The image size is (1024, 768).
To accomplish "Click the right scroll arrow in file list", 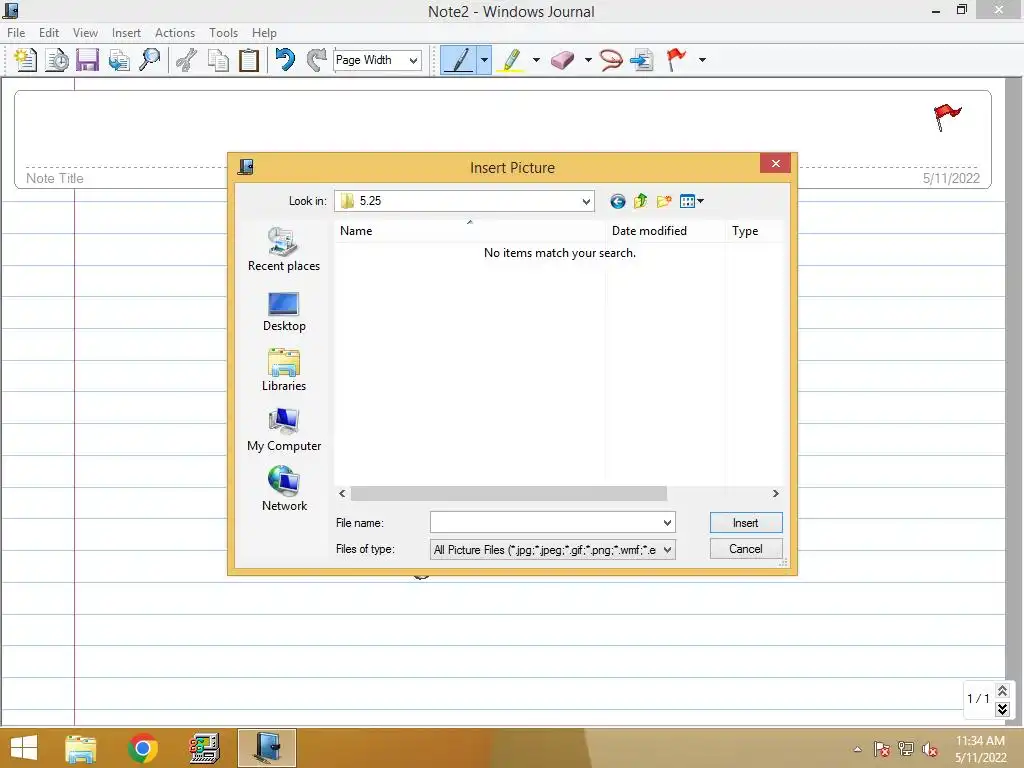I will coord(775,494).
